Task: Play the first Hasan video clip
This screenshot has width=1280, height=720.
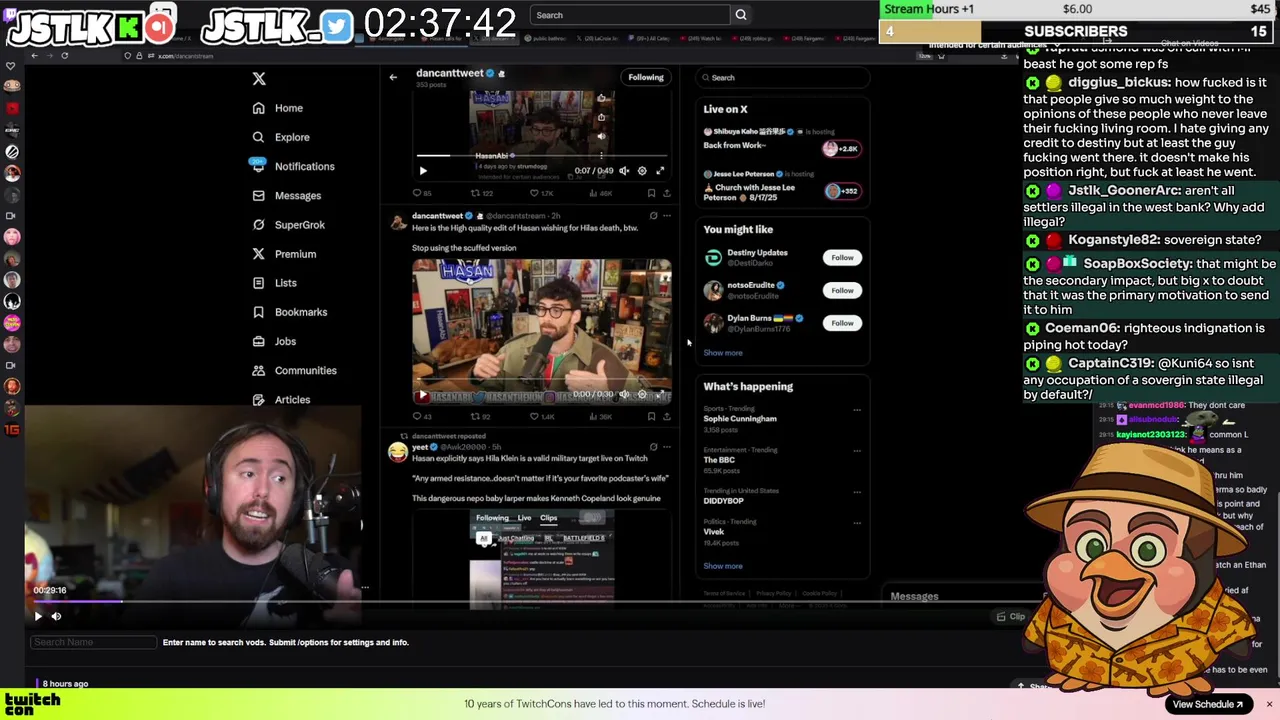Action: coord(423,171)
